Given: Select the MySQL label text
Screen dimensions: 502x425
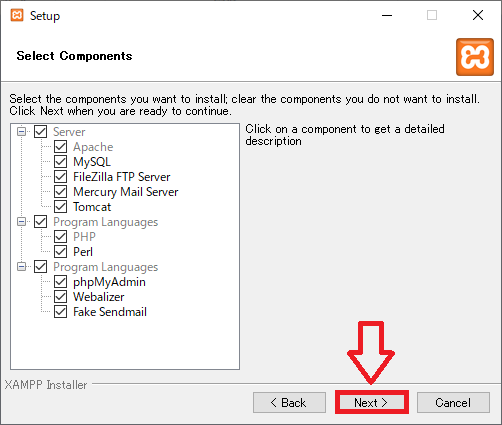Looking at the screenshot, I should (x=92, y=162).
